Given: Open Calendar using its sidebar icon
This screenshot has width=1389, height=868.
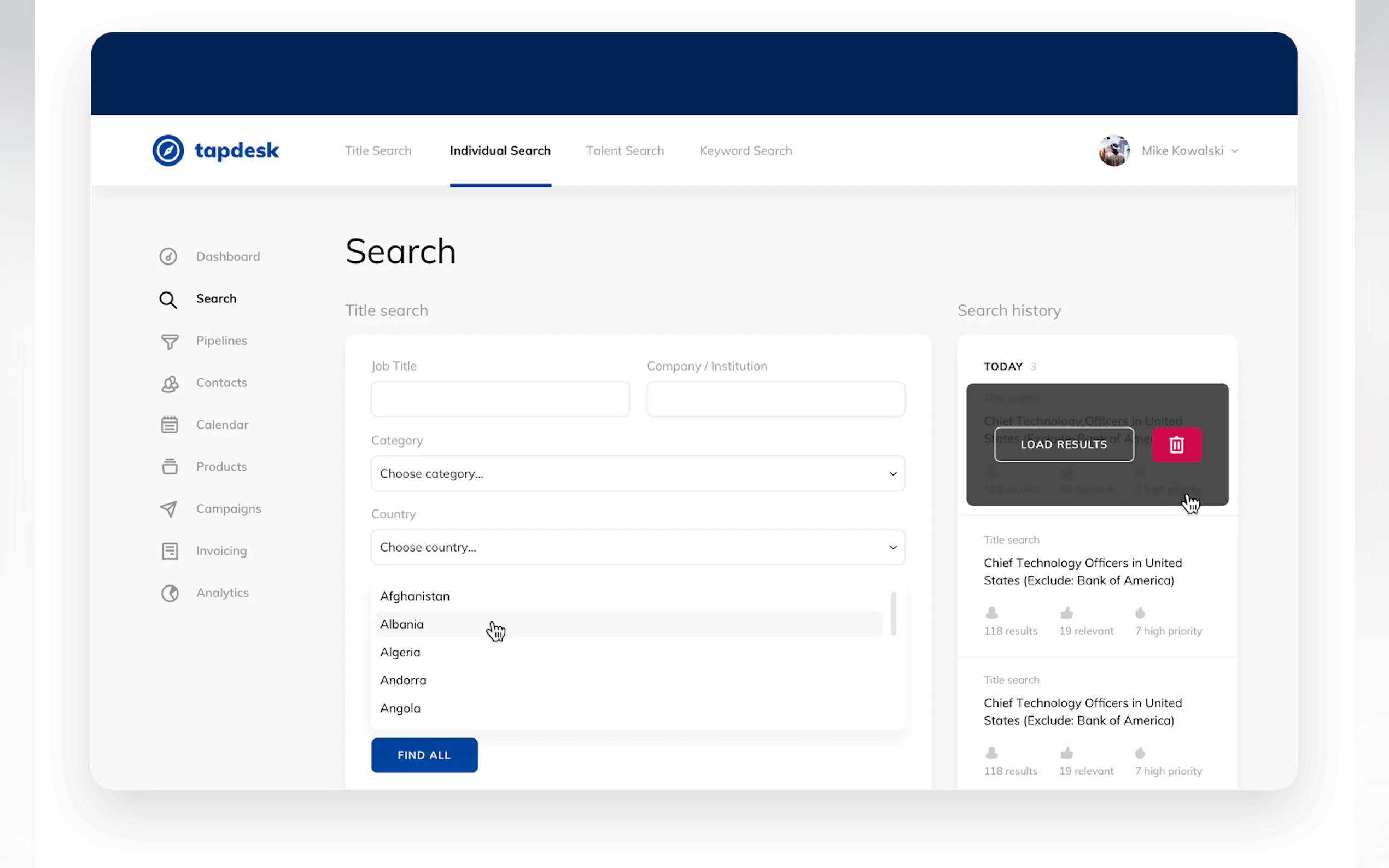Looking at the screenshot, I should pos(170,425).
